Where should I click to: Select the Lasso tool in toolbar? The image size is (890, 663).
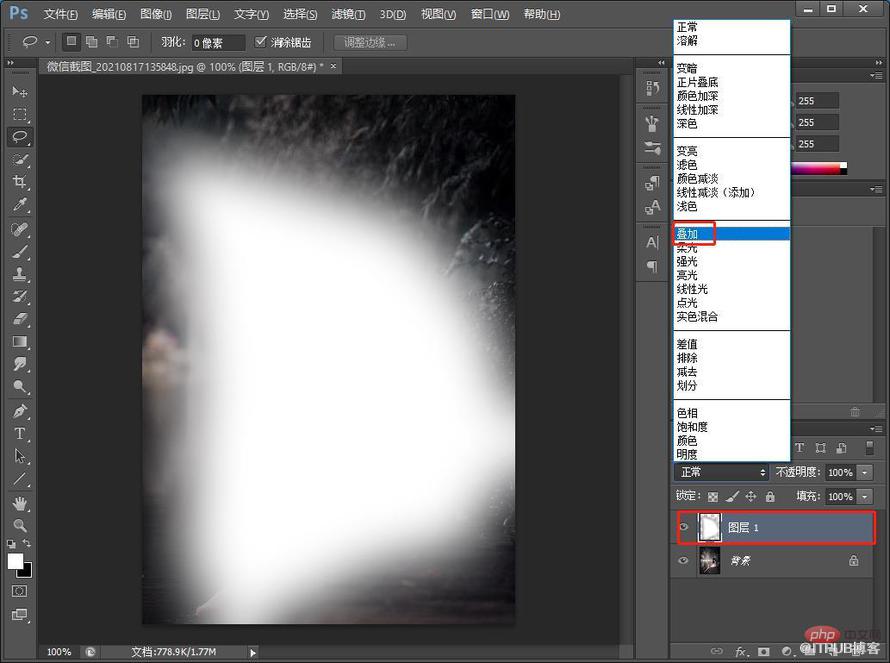20,137
